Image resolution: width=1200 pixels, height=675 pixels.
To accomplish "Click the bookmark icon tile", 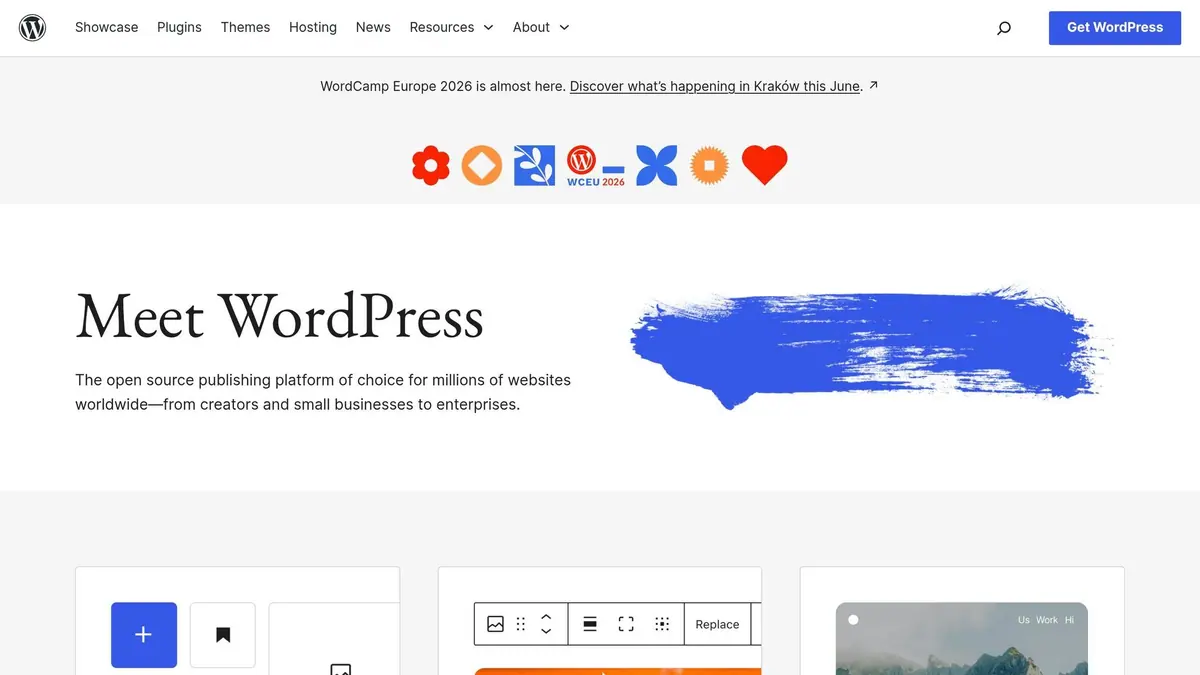I will pyautogui.click(x=223, y=635).
